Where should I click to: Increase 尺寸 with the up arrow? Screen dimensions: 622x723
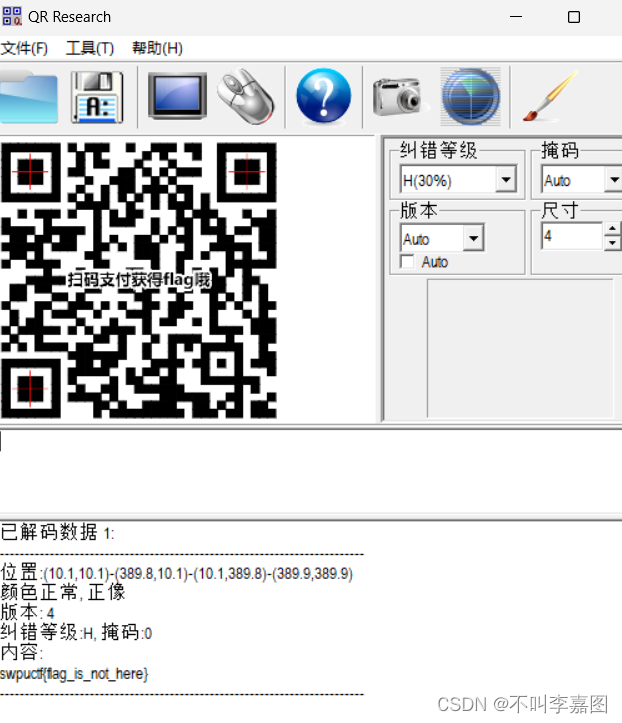coord(612,229)
